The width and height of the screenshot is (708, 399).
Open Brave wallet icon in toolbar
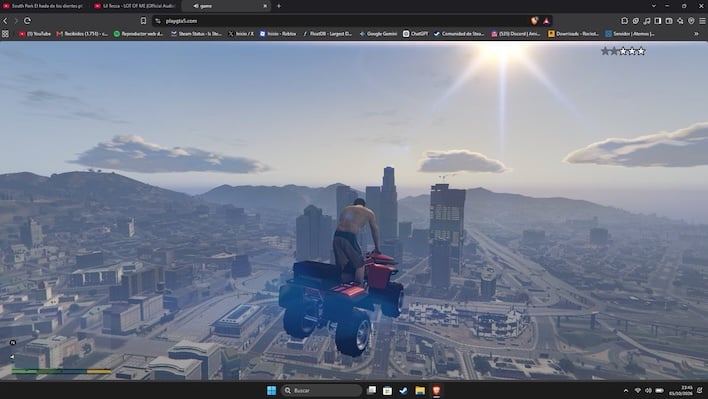click(x=669, y=21)
